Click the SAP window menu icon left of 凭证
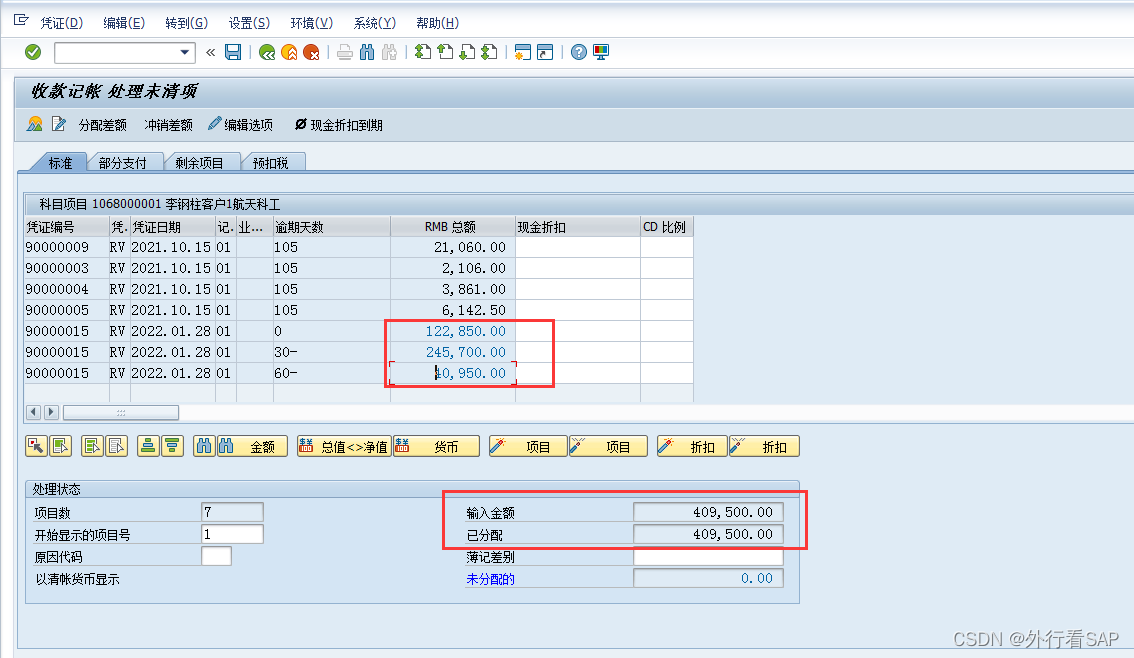Viewport: 1134px width, 658px height. pos(21,21)
